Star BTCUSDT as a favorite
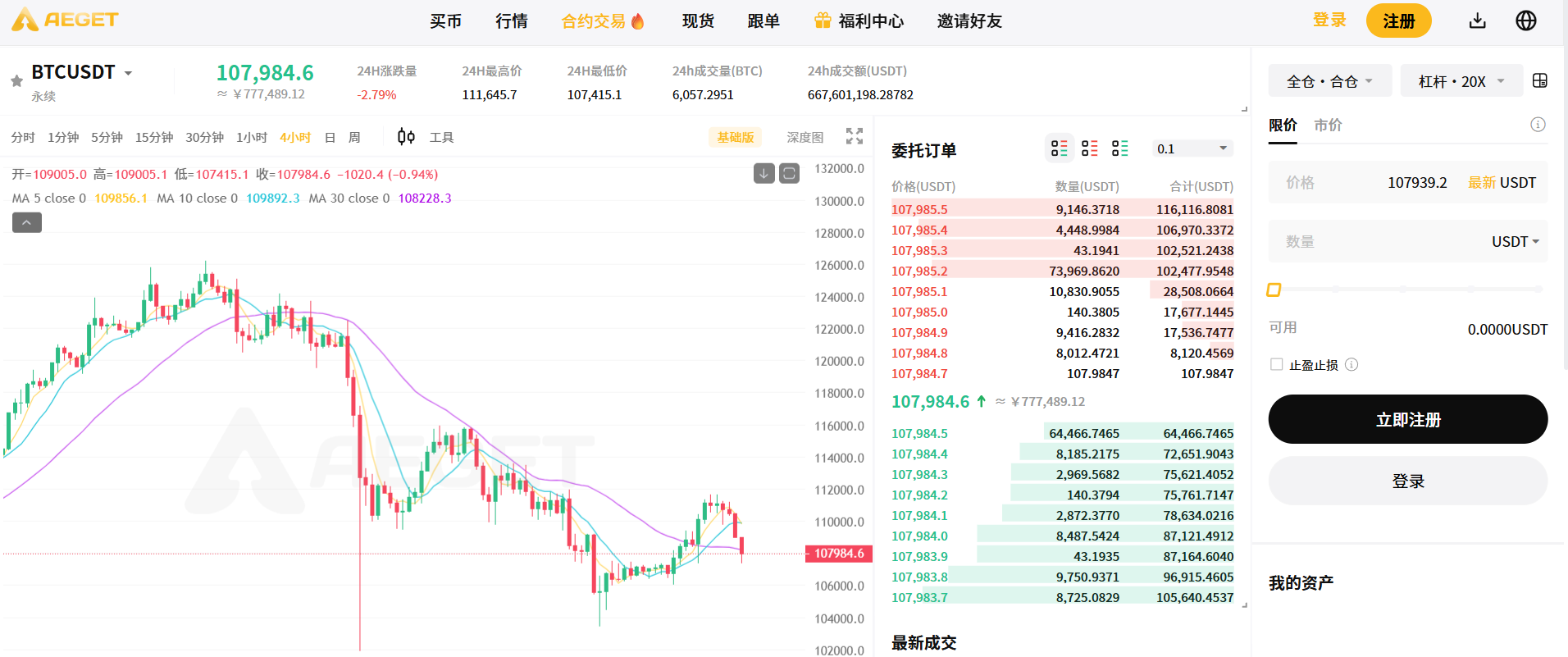The height and width of the screenshot is (657, 1568). point(16,80)
